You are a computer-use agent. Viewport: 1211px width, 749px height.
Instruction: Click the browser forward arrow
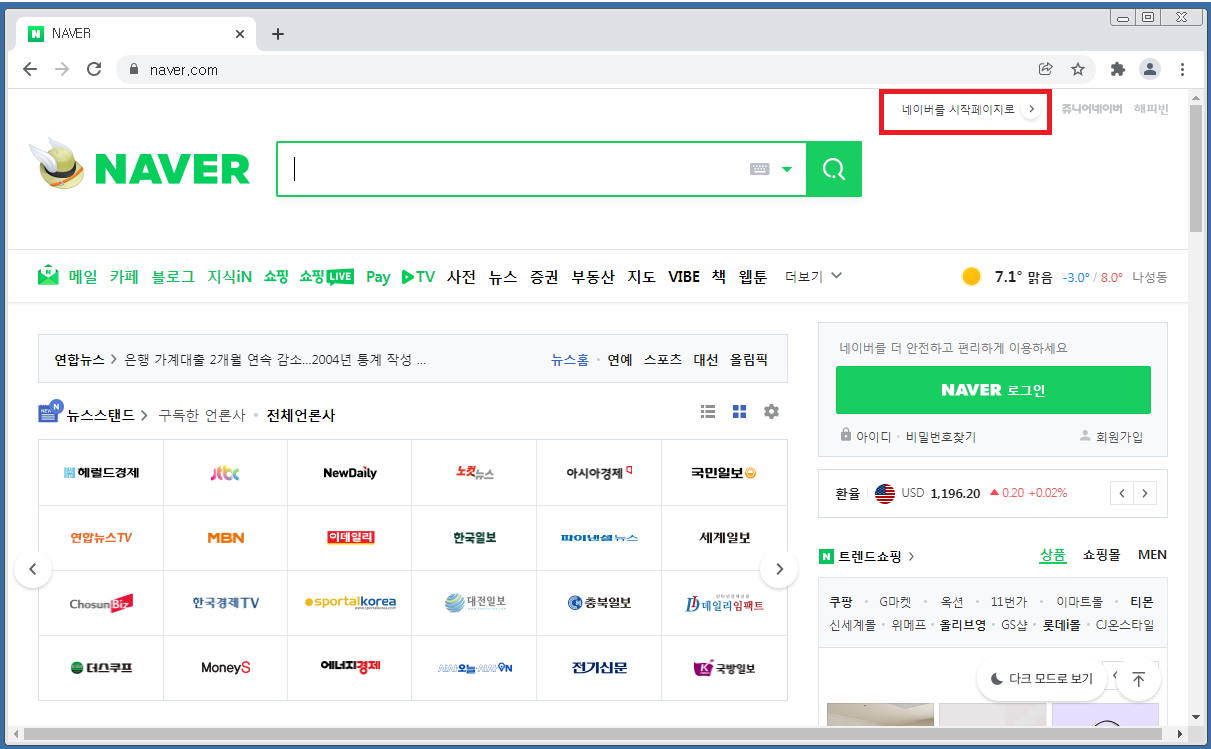[x=62, y=69]
